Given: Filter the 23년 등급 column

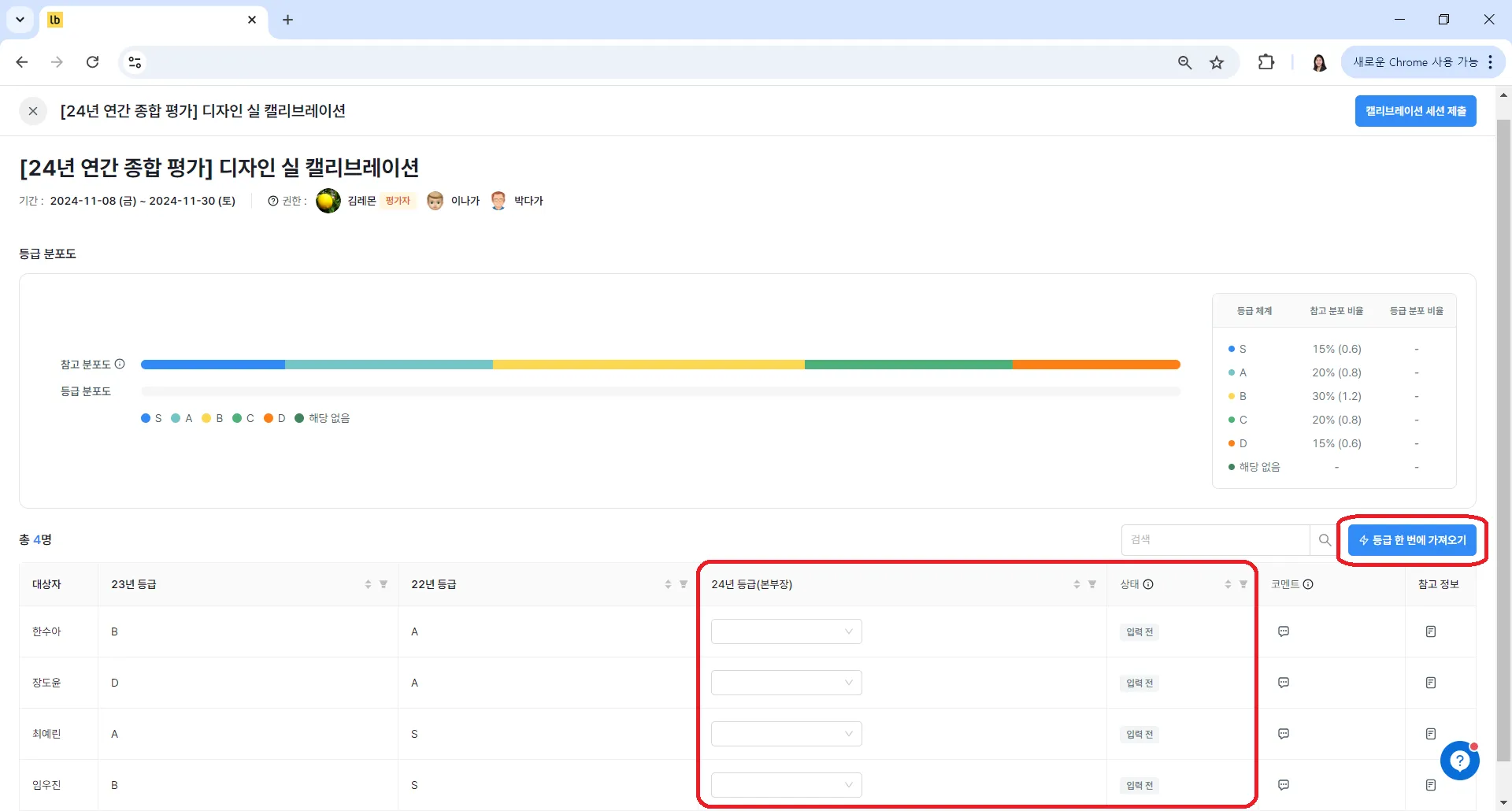Looking at the screenshot, I should pos(384,584).
